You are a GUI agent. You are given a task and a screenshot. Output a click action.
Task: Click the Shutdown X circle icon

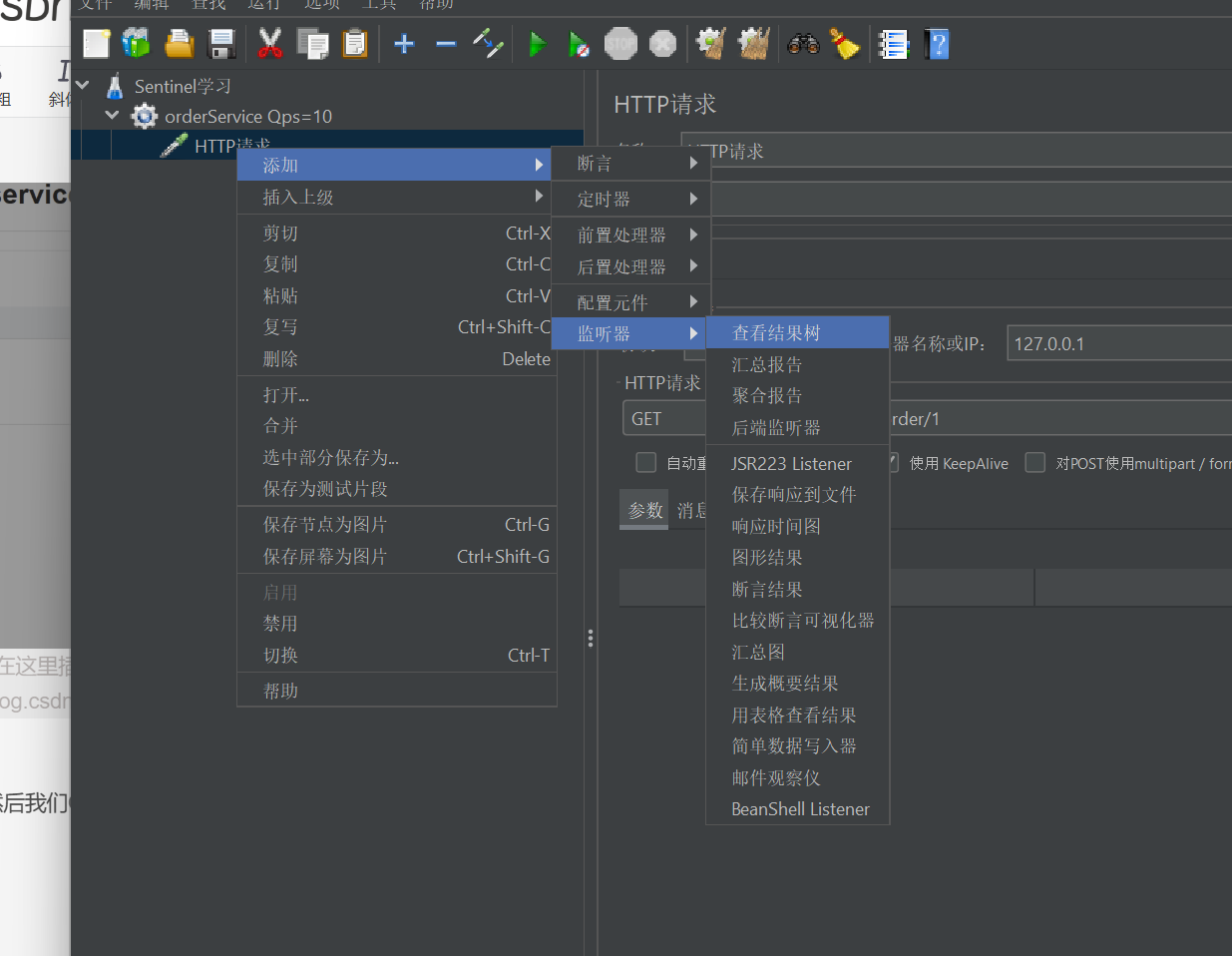(662, 44)
